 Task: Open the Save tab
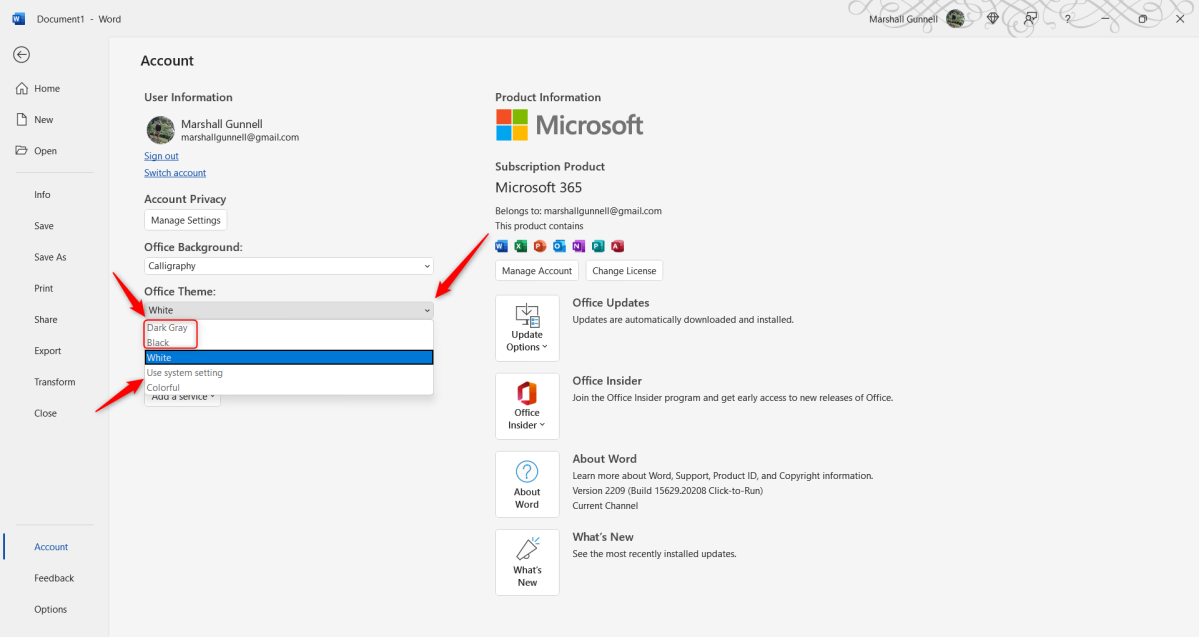click(x=44, y=226)
